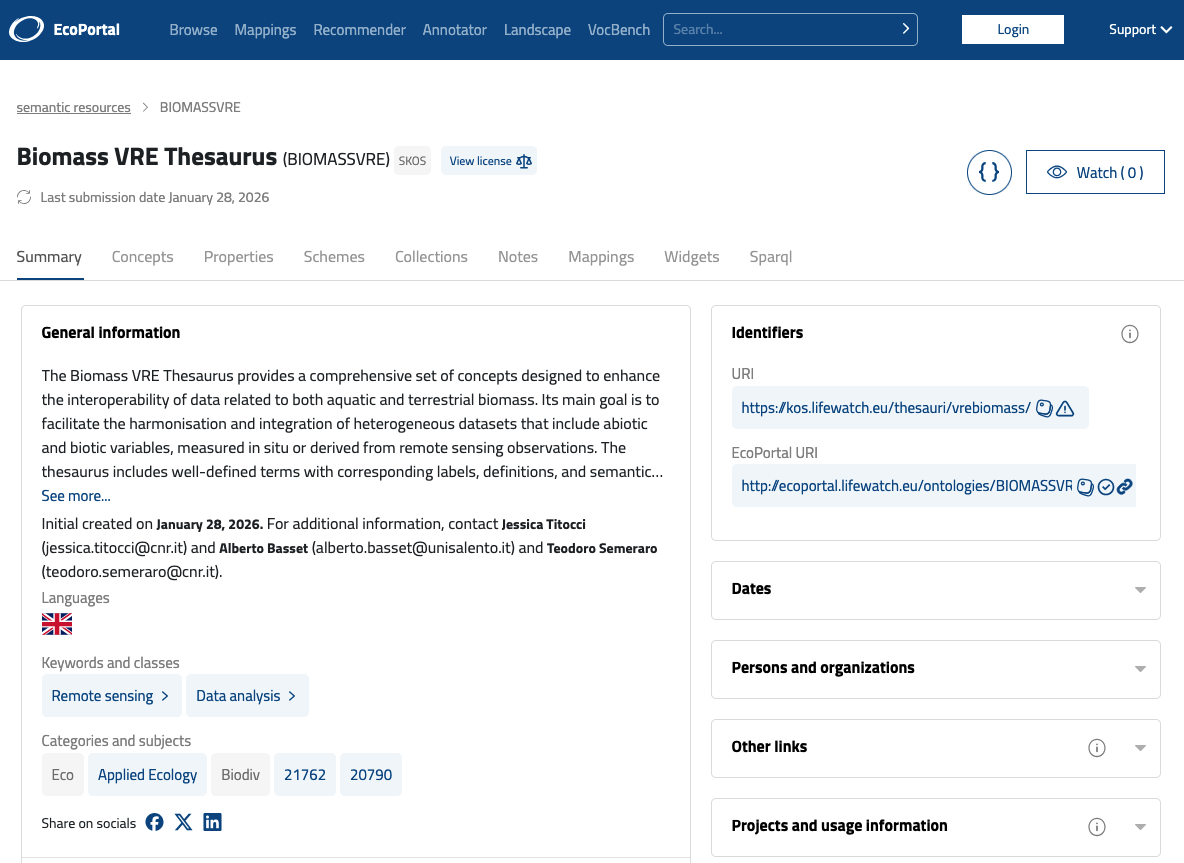Expand the Other links section

(1140, 748)
